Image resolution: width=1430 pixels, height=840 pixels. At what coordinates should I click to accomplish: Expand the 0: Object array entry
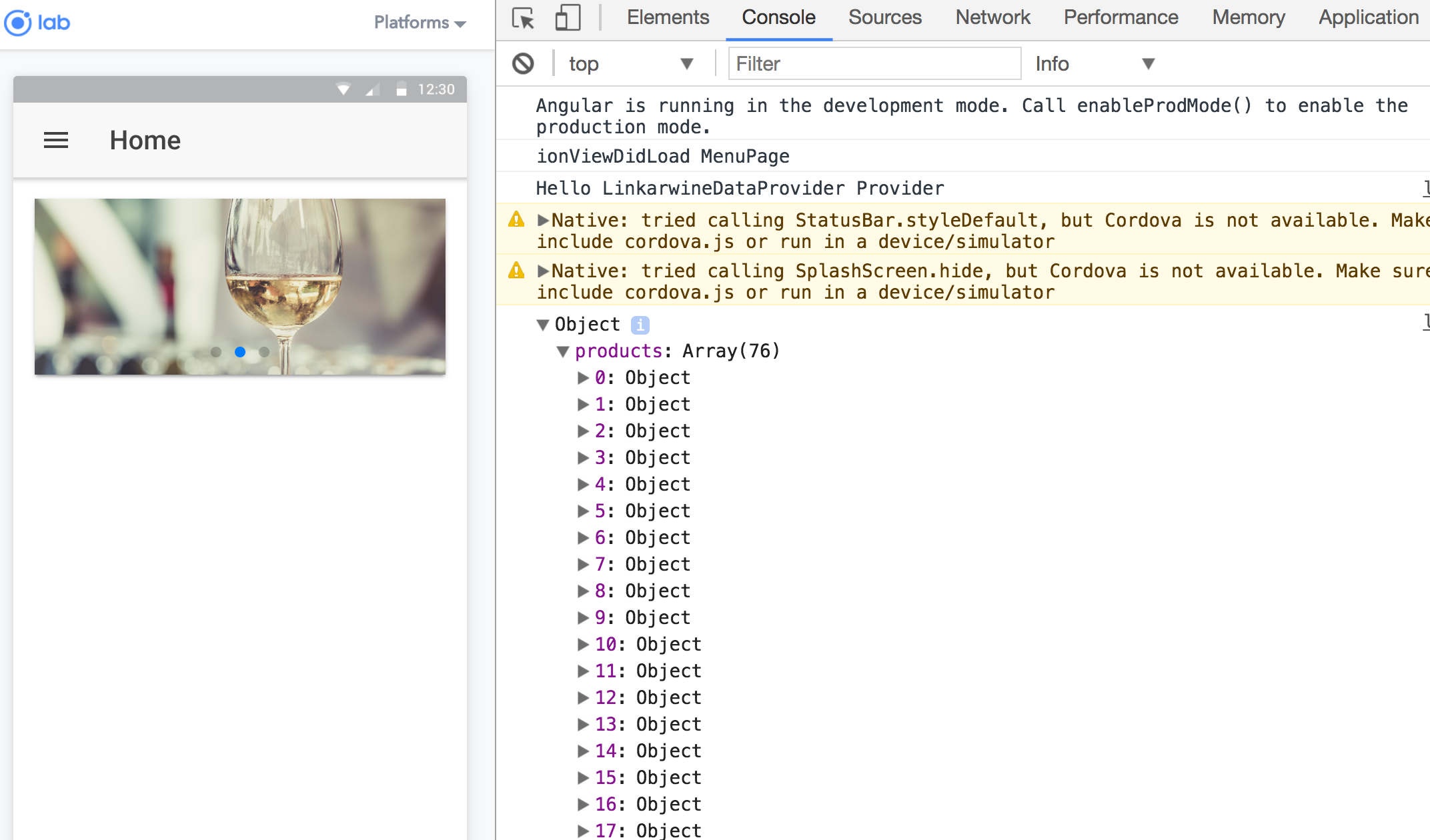pos(583,378)
